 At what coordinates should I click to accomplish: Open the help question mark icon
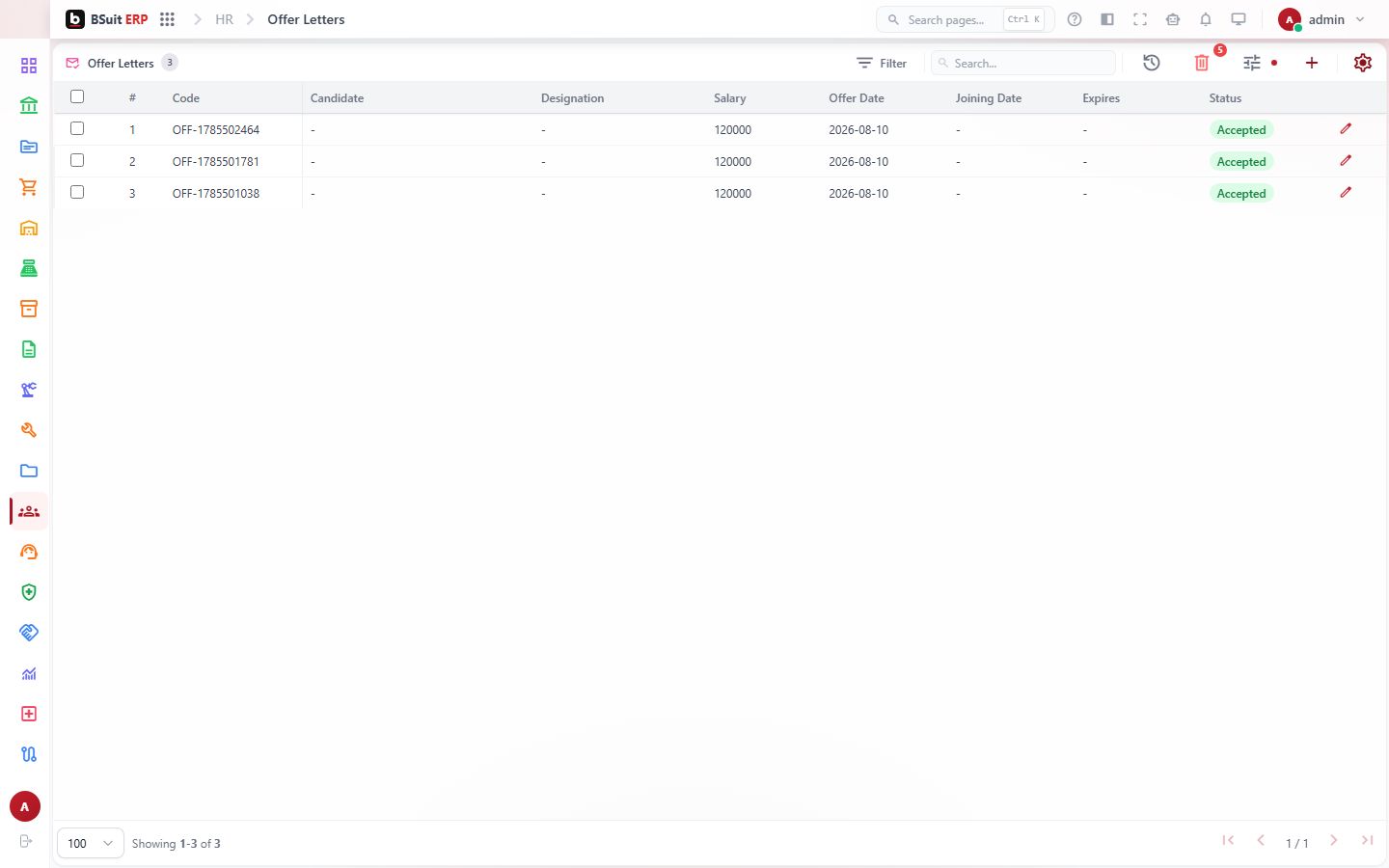[1075, 19]
